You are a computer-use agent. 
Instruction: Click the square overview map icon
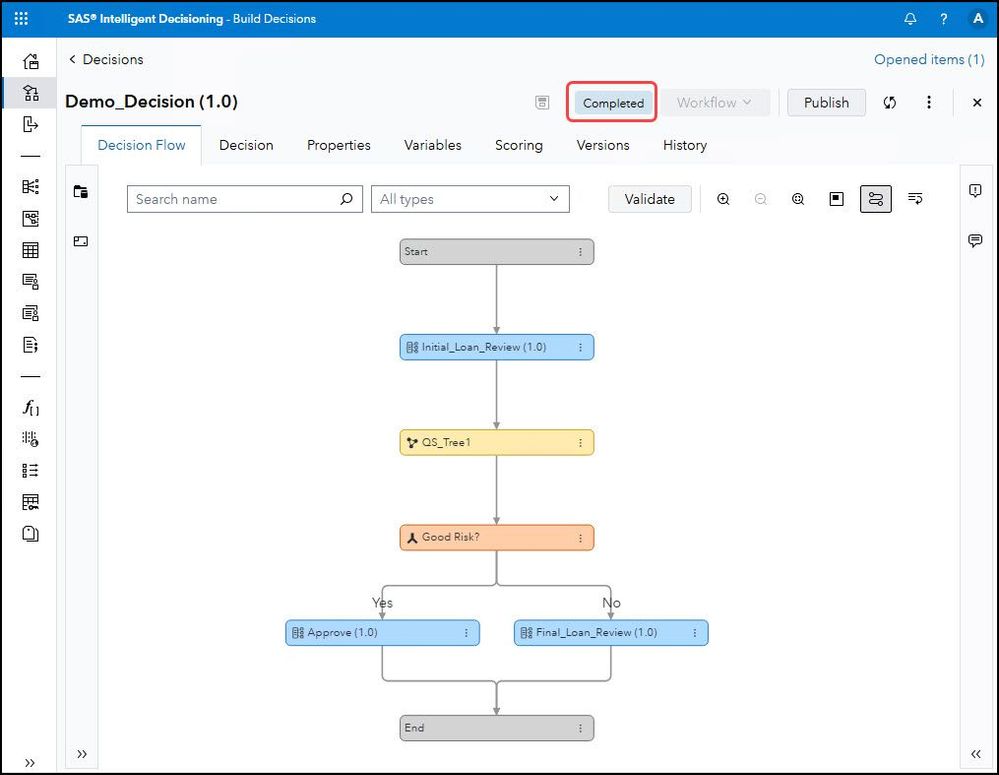(837, 199)
